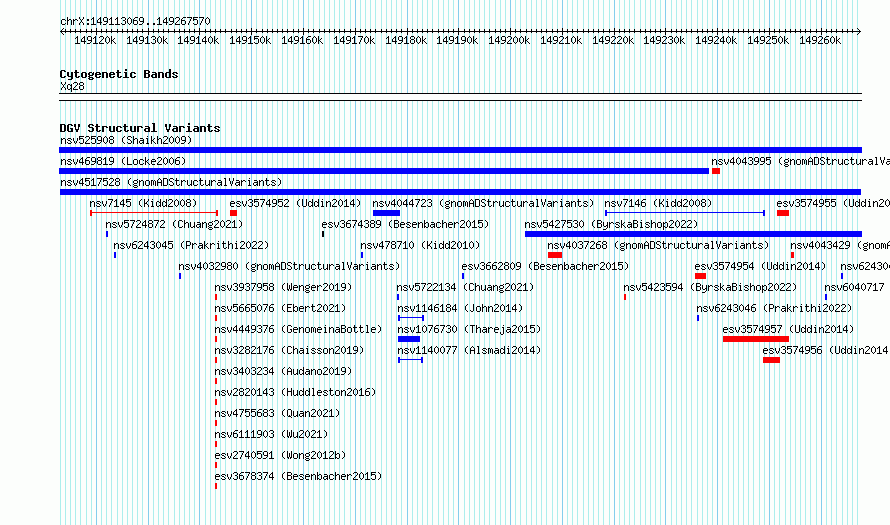This screenshot has width=890, height=525.
Task: Click the 149250k ruler position label
Action: pyautogui.click(x=768, y=40)
